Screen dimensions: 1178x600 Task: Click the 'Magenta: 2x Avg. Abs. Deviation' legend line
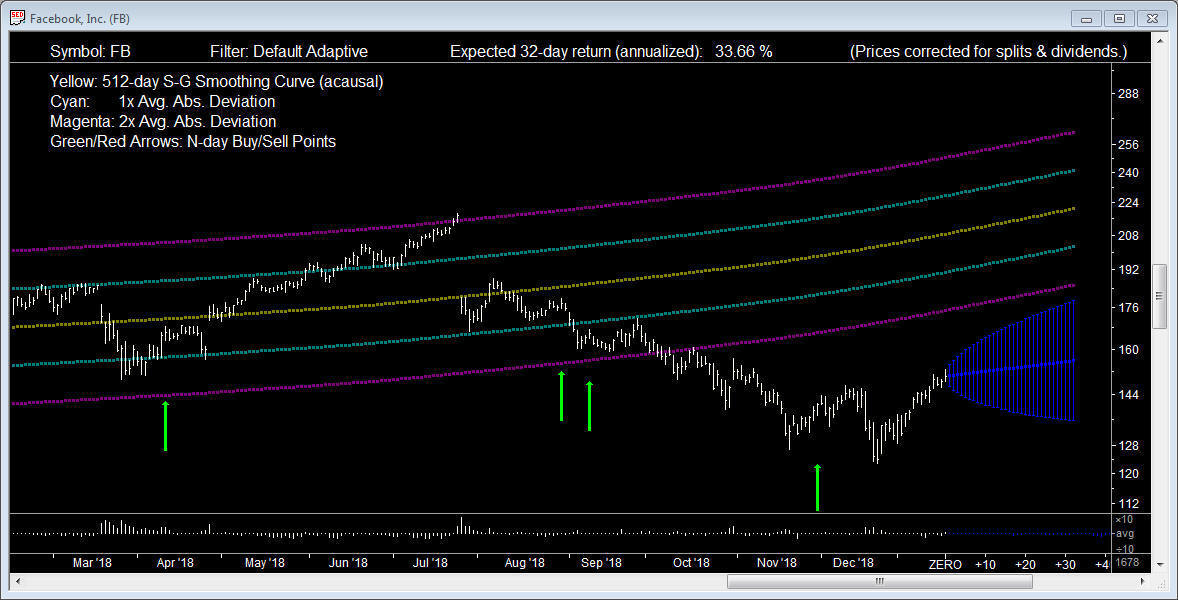163,122
